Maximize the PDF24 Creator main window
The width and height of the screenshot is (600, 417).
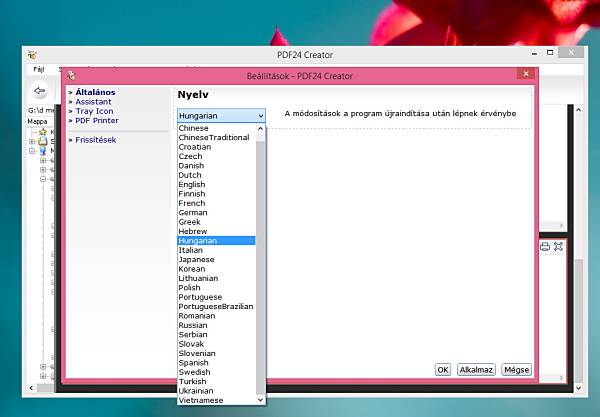pyautogui.click(x=550, y=52)
